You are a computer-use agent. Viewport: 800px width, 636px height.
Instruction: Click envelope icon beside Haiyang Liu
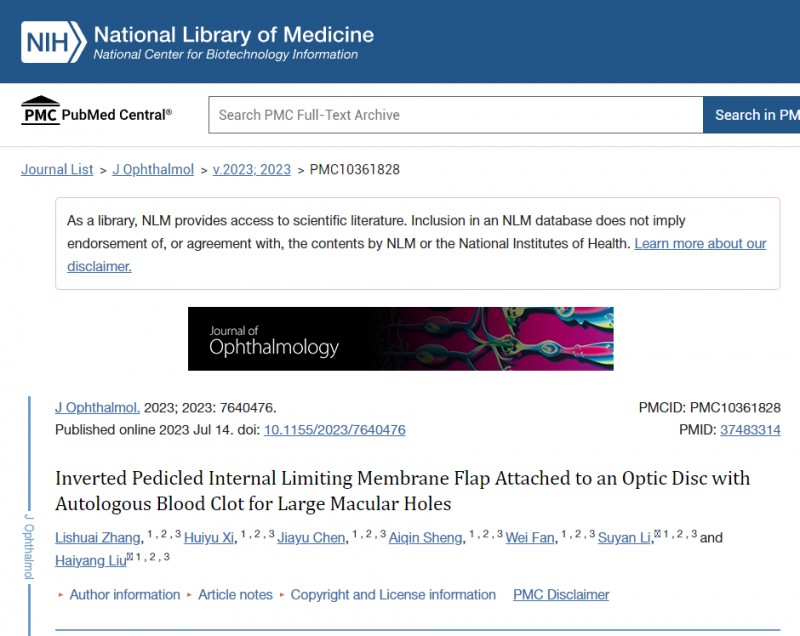tap(130, 556)
